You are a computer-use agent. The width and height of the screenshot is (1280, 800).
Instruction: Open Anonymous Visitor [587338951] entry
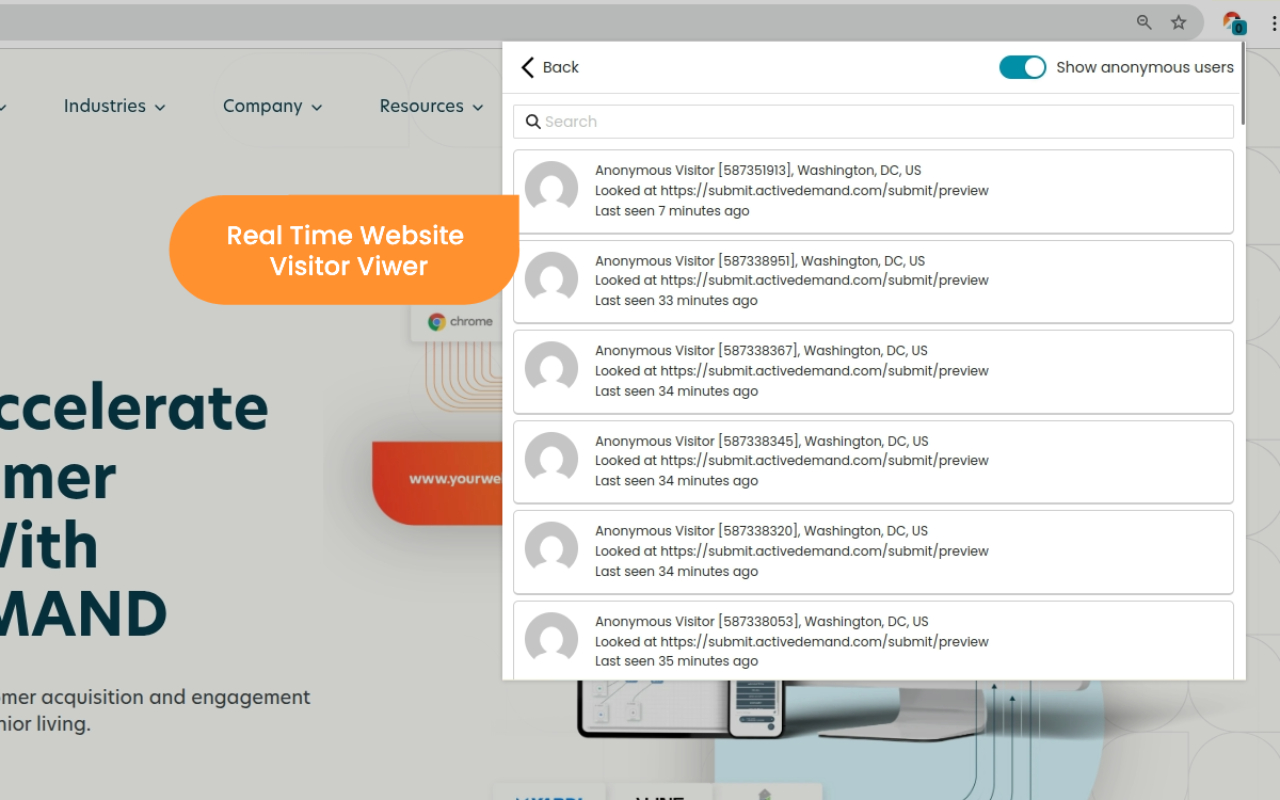coord(873,281)
